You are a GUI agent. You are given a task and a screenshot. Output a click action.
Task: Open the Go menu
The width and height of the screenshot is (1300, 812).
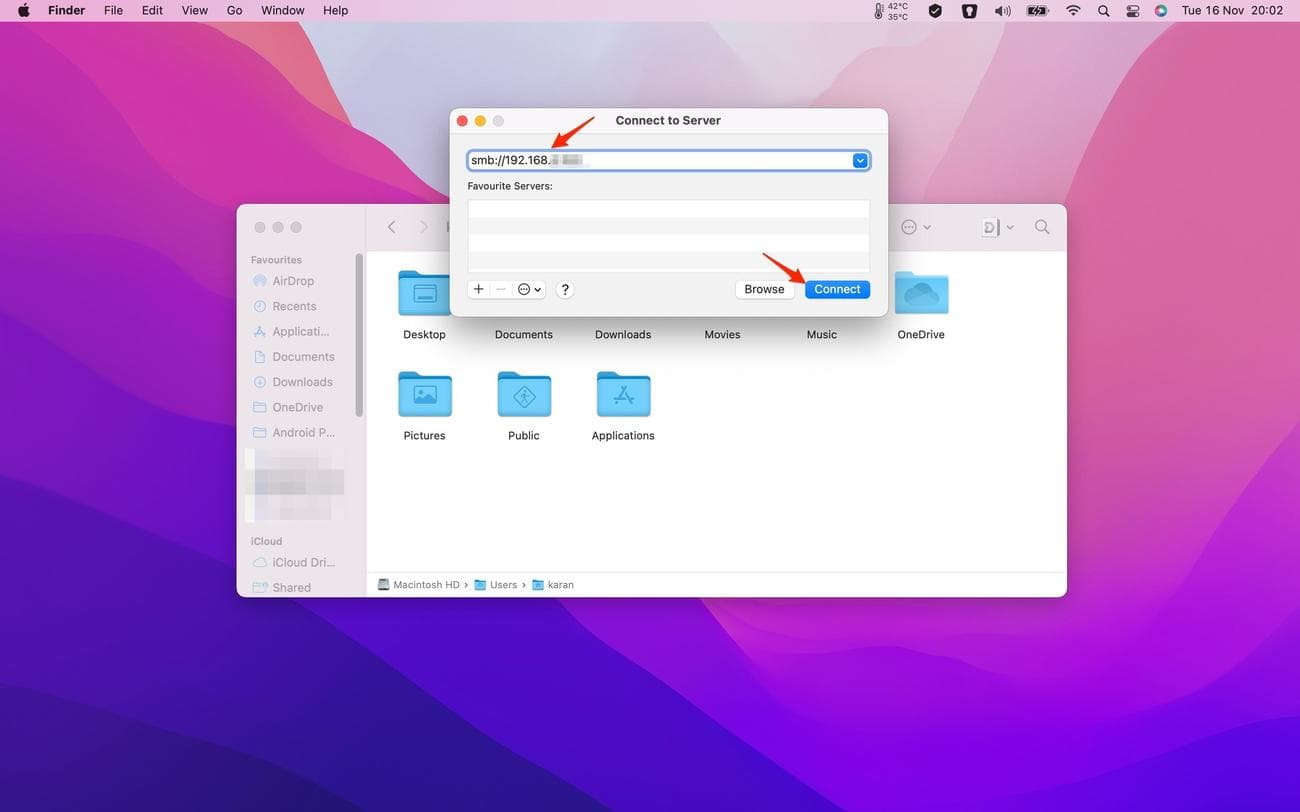coord(235,10)
